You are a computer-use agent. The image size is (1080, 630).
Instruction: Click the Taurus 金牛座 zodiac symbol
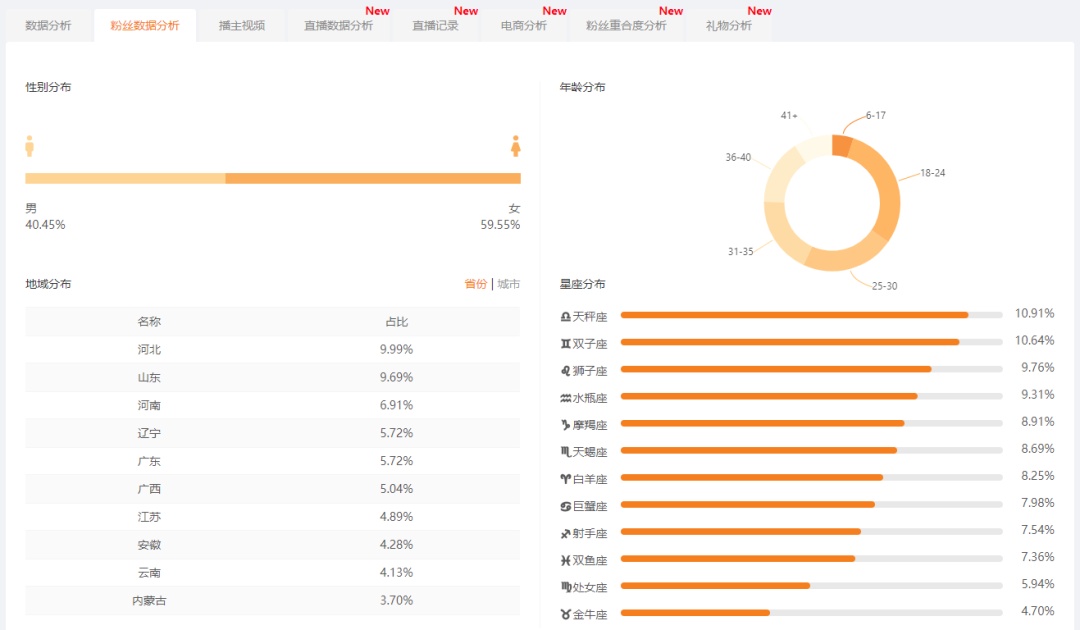click(x=565, y=614)
